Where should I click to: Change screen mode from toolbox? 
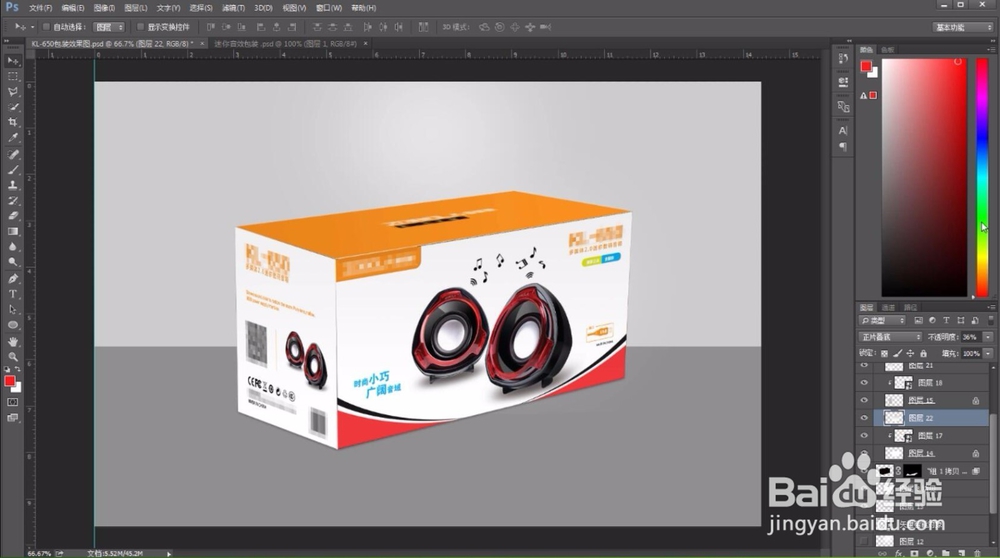[13, 418]
